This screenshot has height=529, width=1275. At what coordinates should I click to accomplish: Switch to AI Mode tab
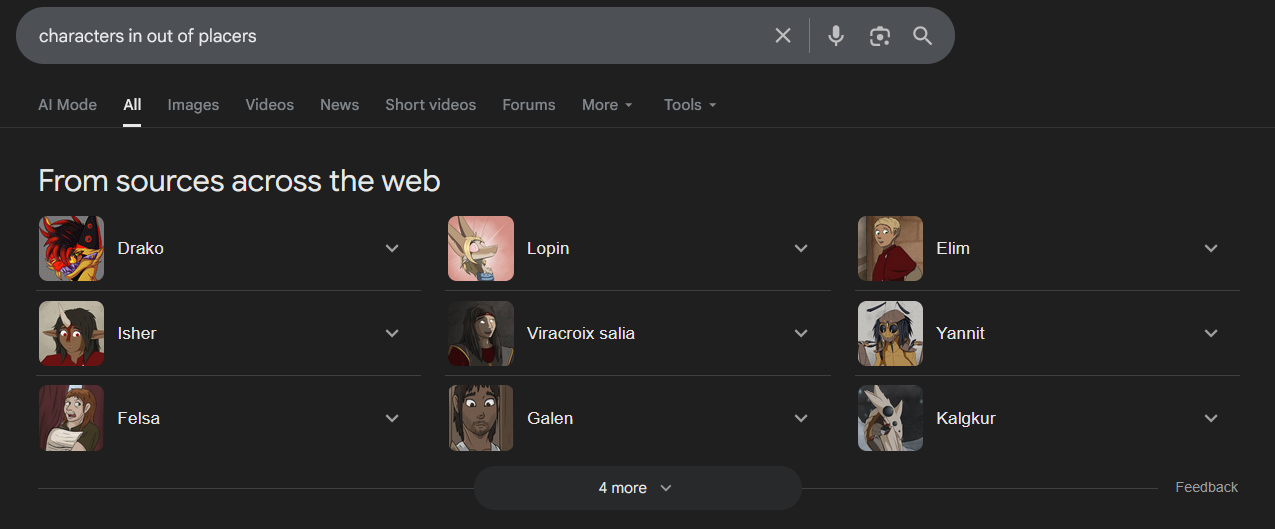(x=67, y=104)
